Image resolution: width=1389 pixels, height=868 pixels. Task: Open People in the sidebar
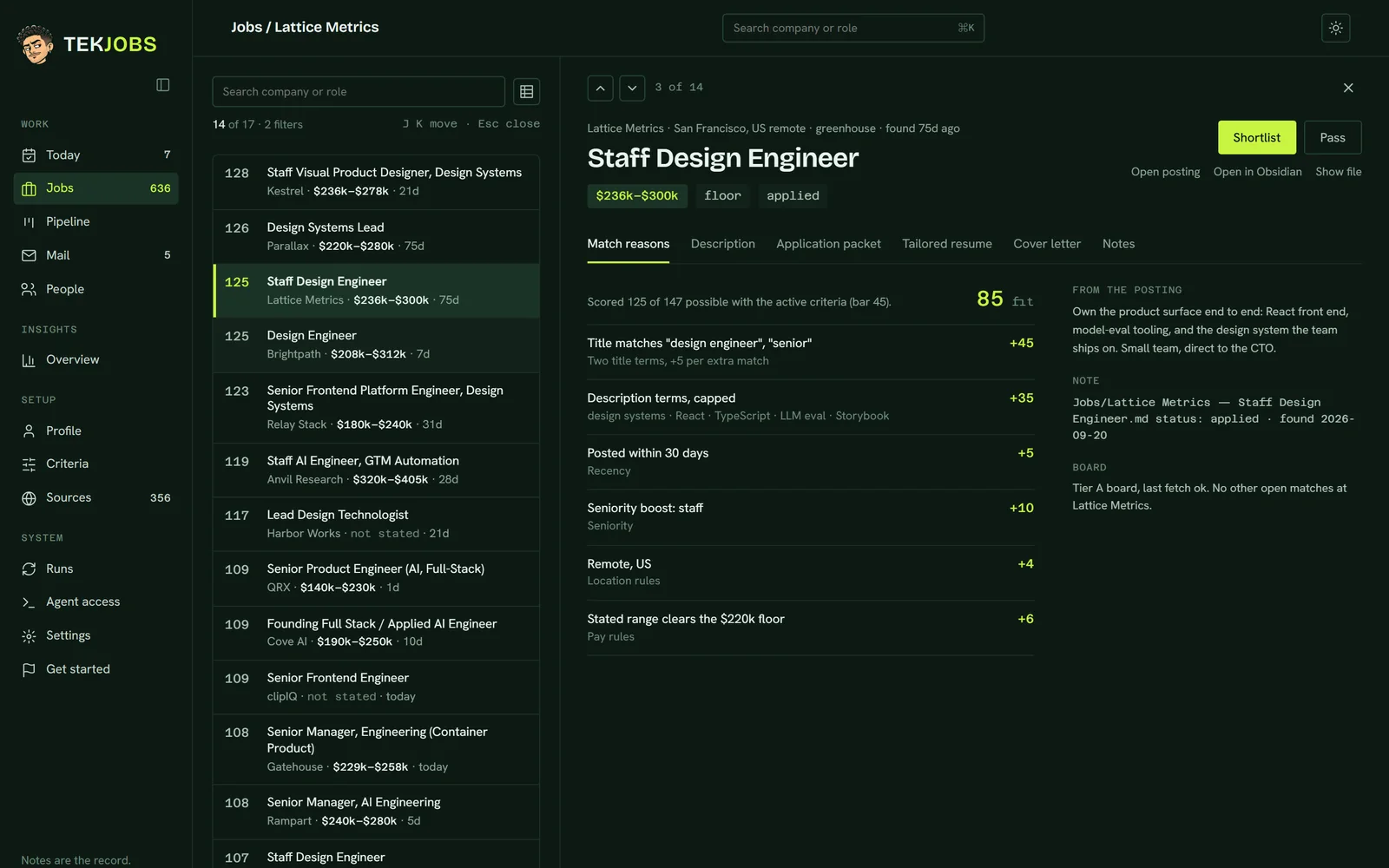95,289
